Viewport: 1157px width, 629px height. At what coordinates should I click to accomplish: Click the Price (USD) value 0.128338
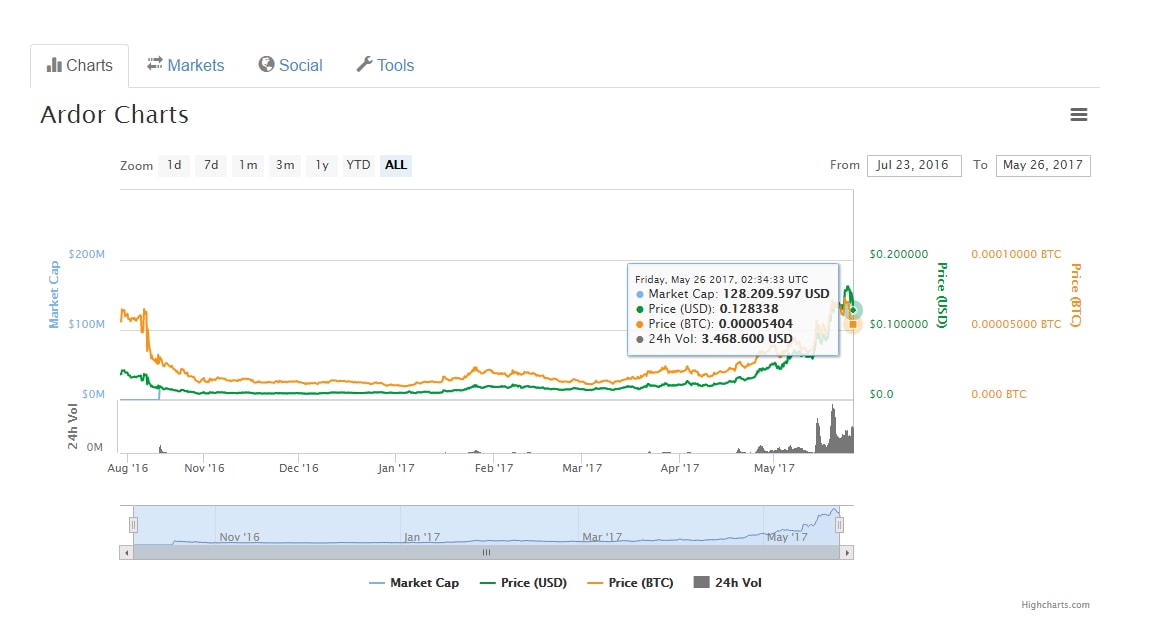(x=749, y=309)
